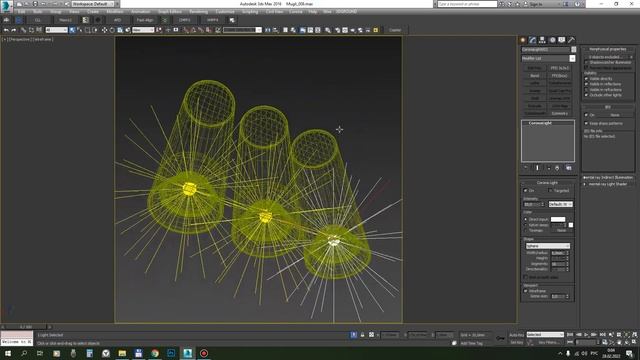Open the Hierarchy command panel tab
This screenshot has height=360, width=640.
(542, 40)
